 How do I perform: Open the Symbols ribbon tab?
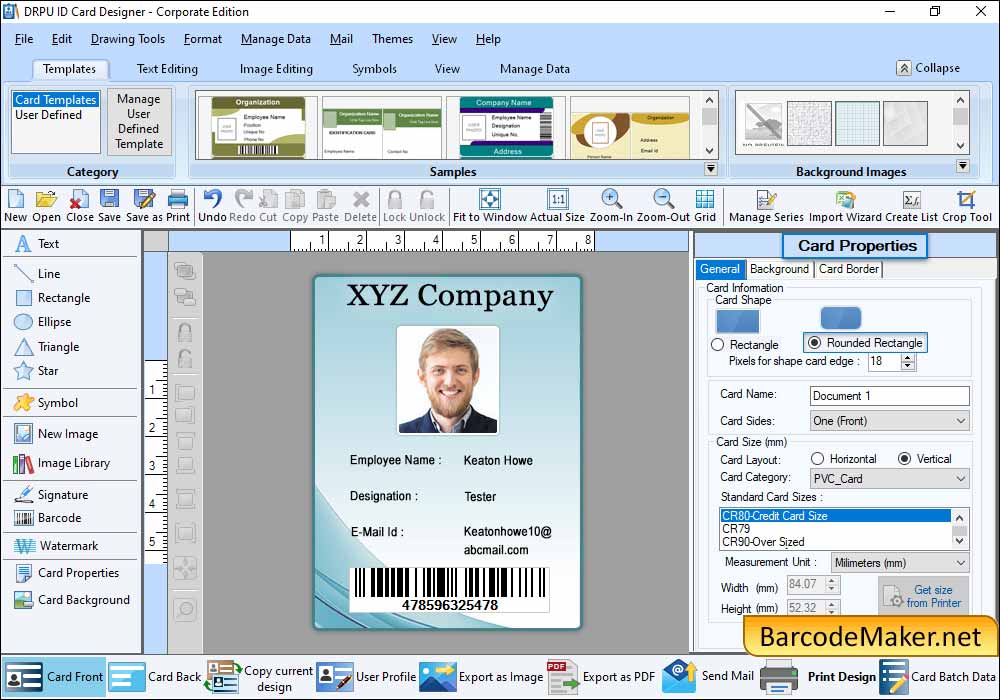(x=374, y=69)
